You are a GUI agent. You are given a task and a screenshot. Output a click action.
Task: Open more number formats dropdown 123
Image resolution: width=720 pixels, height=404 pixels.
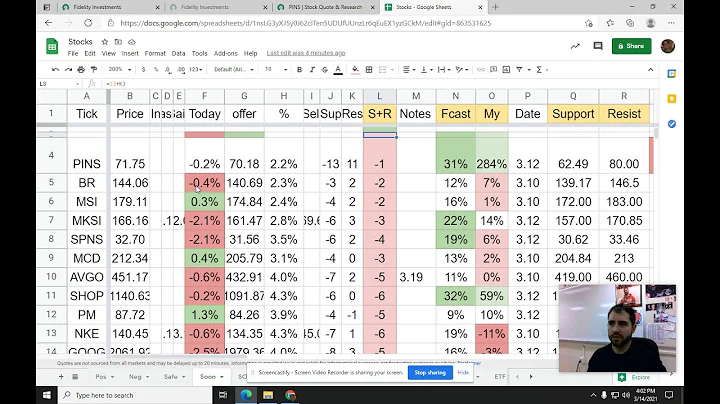196,70
